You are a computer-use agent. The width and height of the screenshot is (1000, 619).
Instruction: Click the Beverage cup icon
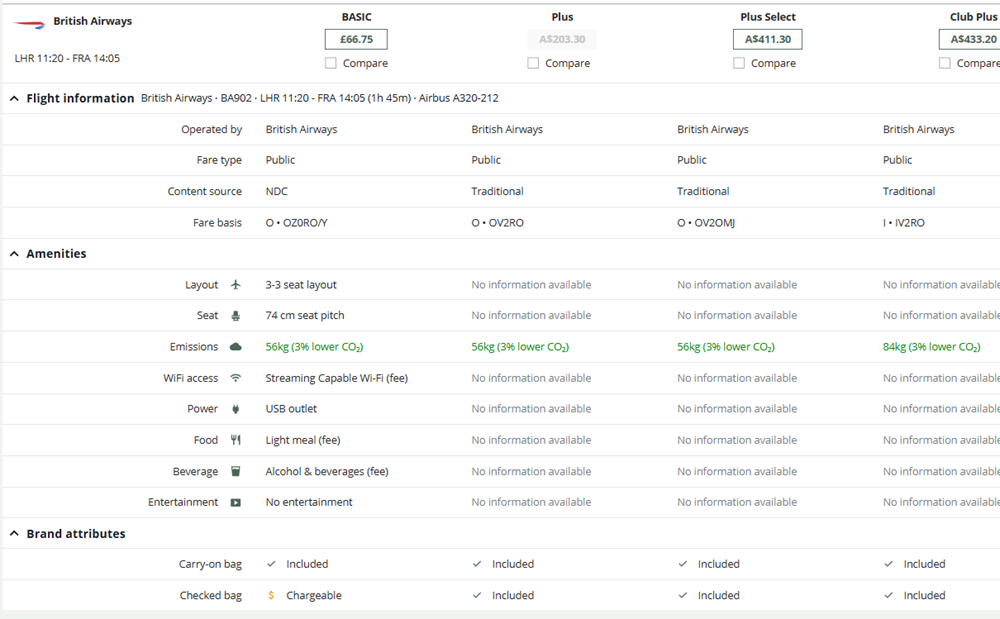(x=236, y=472)
